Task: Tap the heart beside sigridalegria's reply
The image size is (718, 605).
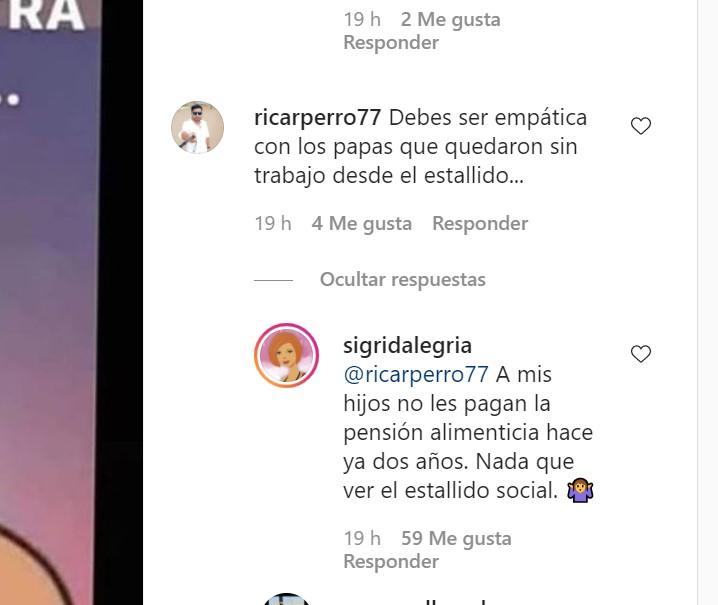Action: [641, 354]
